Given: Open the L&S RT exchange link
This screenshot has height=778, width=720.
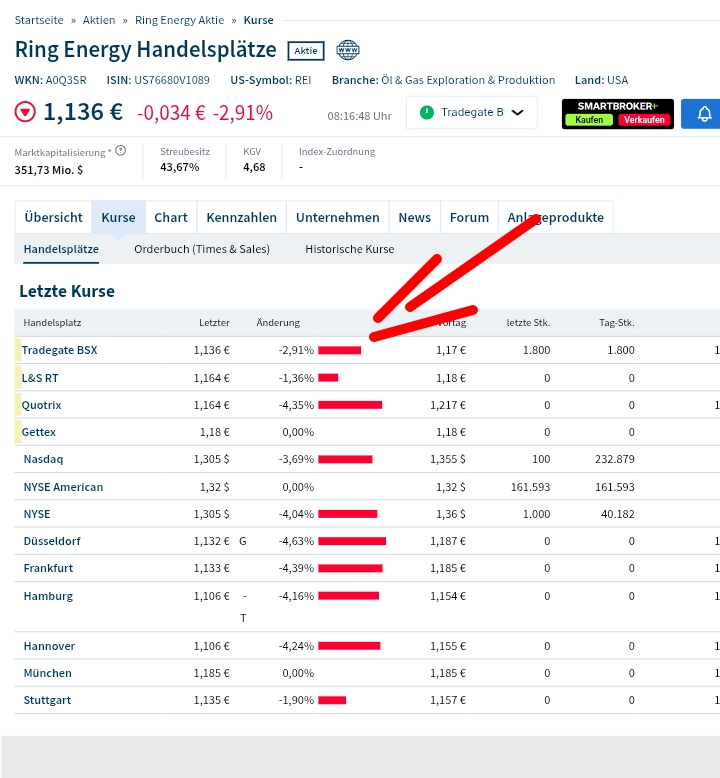Looking at the screenshot, I should coord(40,378).
